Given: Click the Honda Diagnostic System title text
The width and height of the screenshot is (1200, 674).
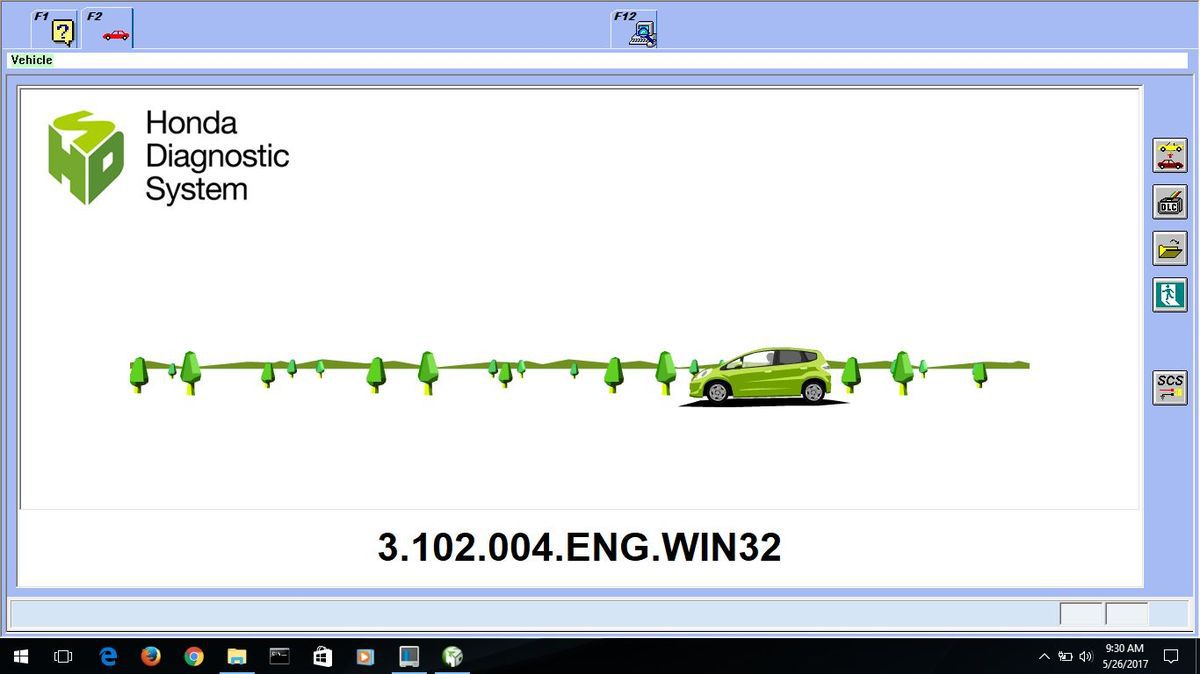Looking at the screenshot, I should coord(217,156).
